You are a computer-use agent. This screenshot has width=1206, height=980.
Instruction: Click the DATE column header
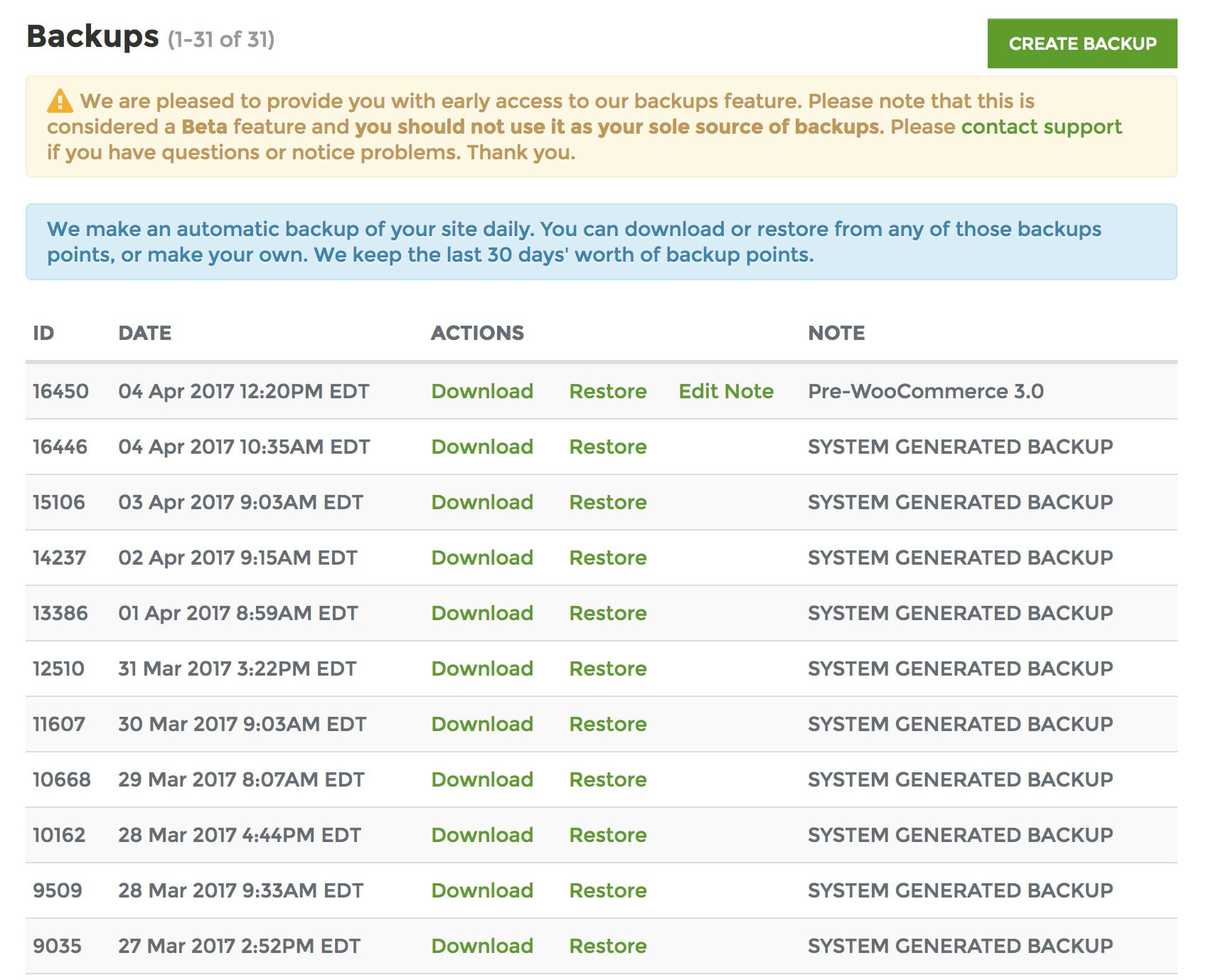pyautogui.click(x=144, y=333)
